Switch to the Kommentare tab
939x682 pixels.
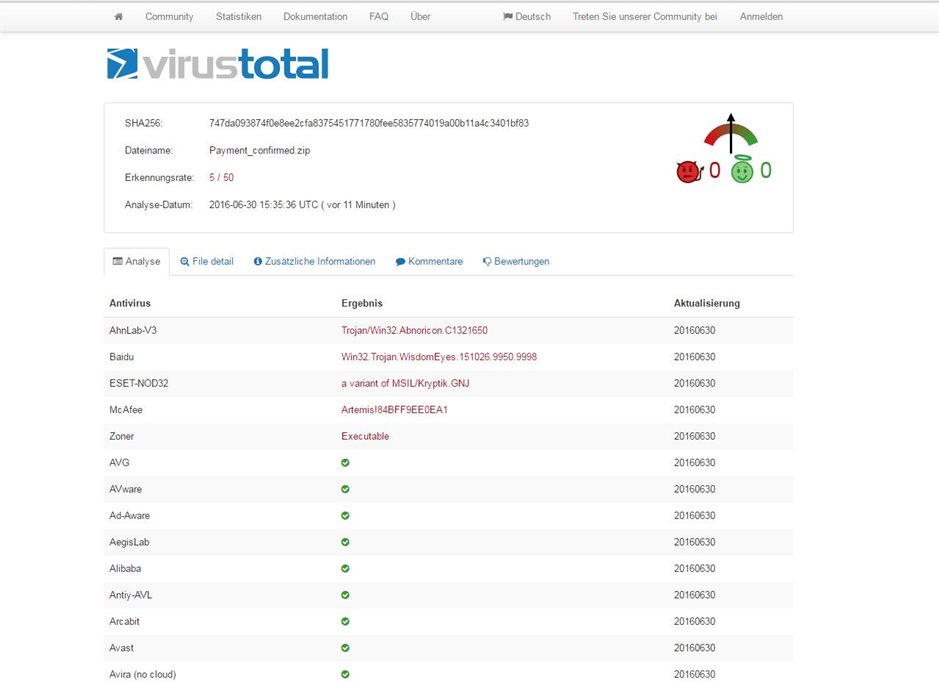click(x=429, y=262)
